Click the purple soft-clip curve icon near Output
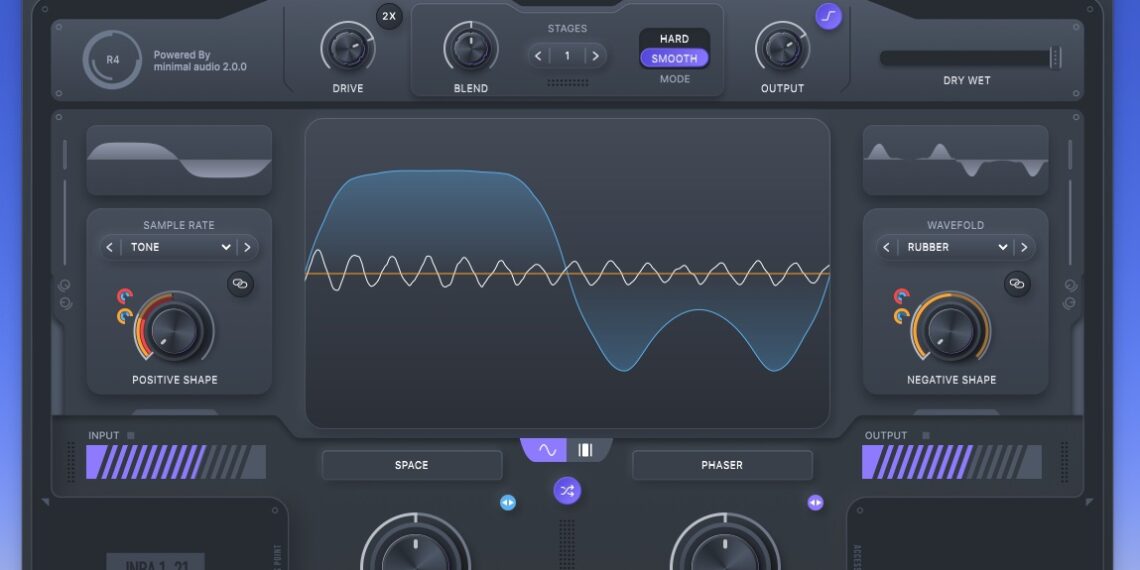The width and height of the screenshot is (1140, 570). point(828,16)
